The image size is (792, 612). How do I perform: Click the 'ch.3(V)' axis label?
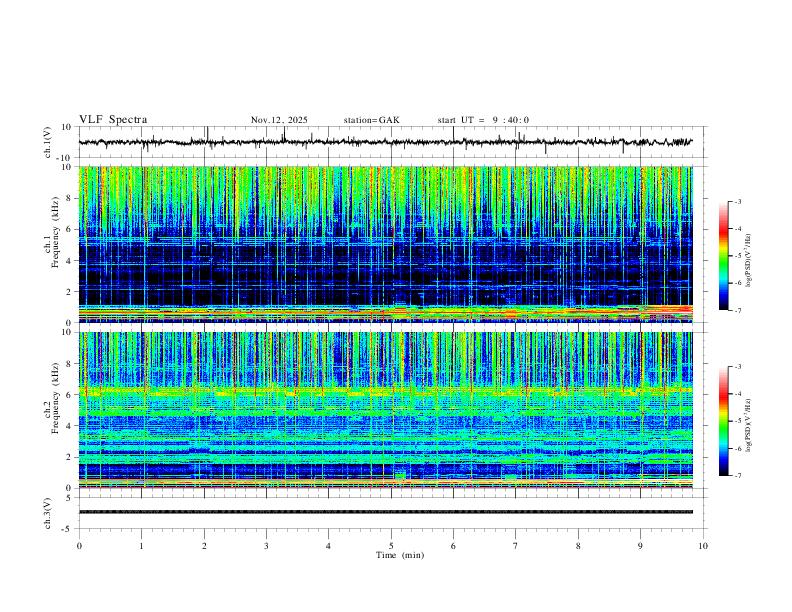[48, 513]
